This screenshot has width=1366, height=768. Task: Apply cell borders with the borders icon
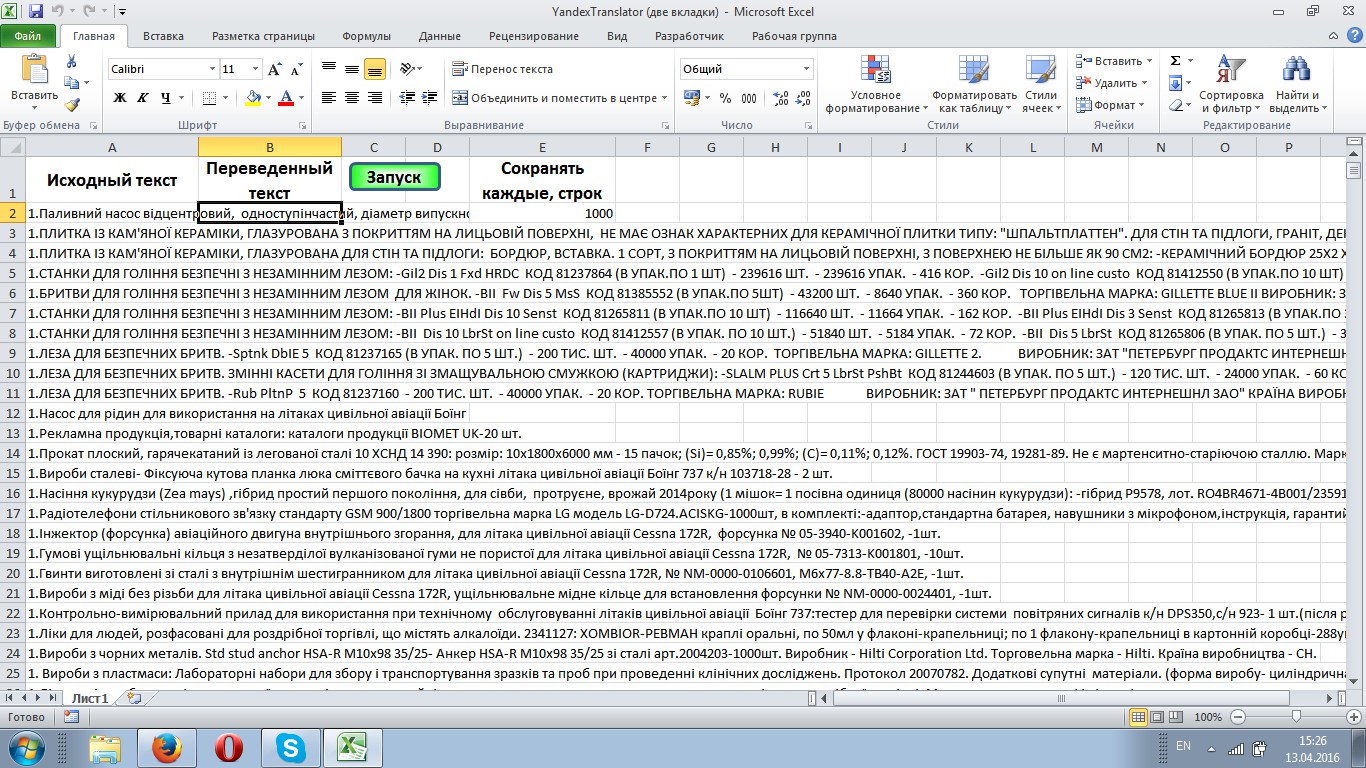point(210,98)
